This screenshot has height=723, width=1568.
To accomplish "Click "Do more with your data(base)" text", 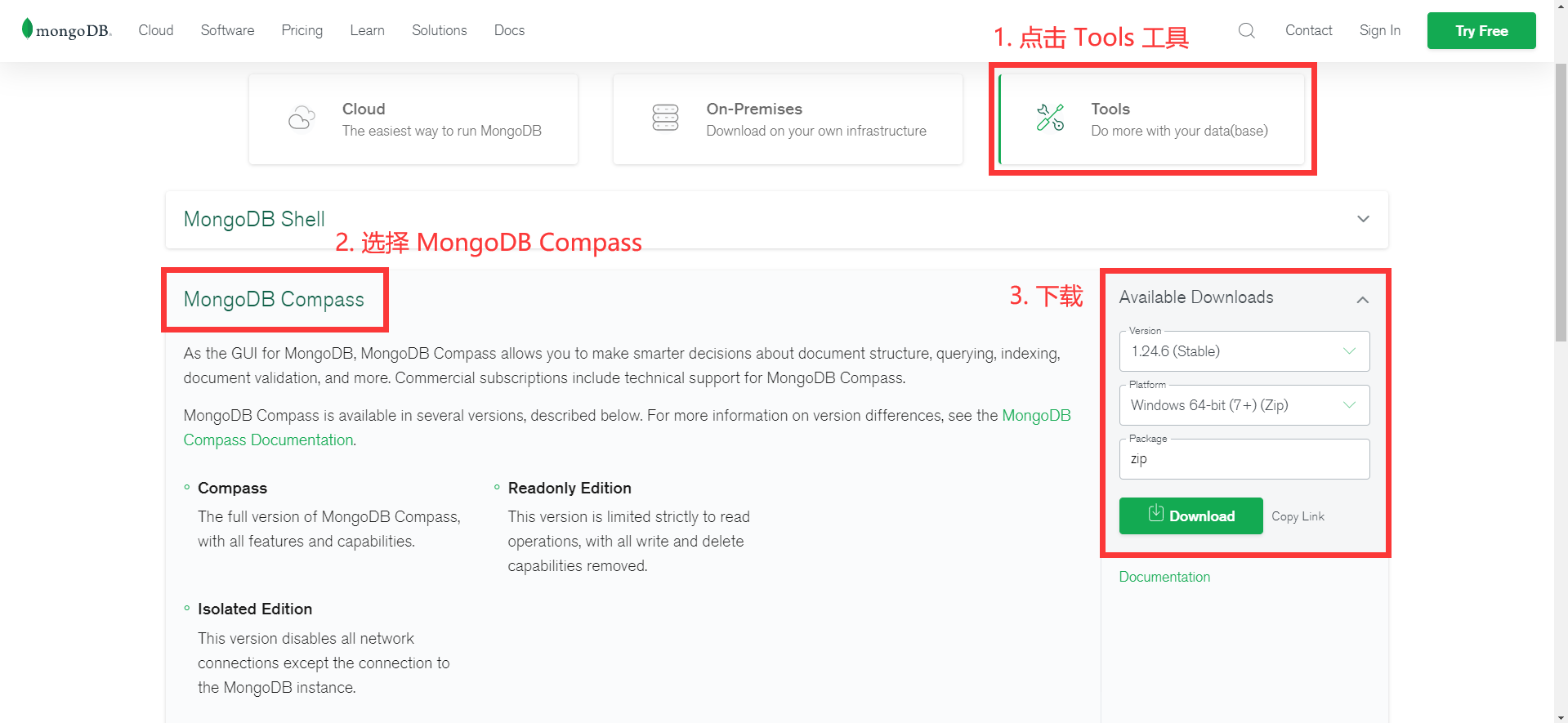I will 1179,131.
